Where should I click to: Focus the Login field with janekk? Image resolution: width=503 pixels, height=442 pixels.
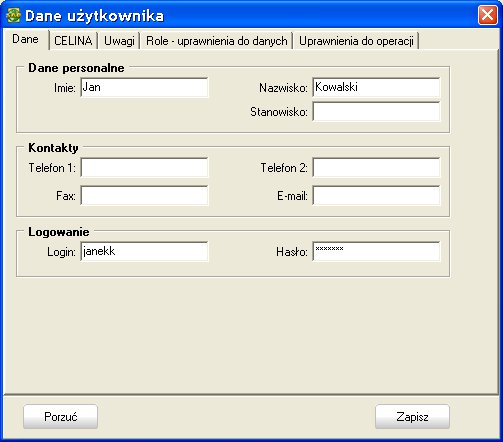(144, 251)
